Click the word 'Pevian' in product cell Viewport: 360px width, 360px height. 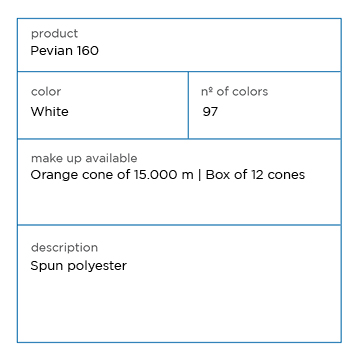click(x=52, y=51)
